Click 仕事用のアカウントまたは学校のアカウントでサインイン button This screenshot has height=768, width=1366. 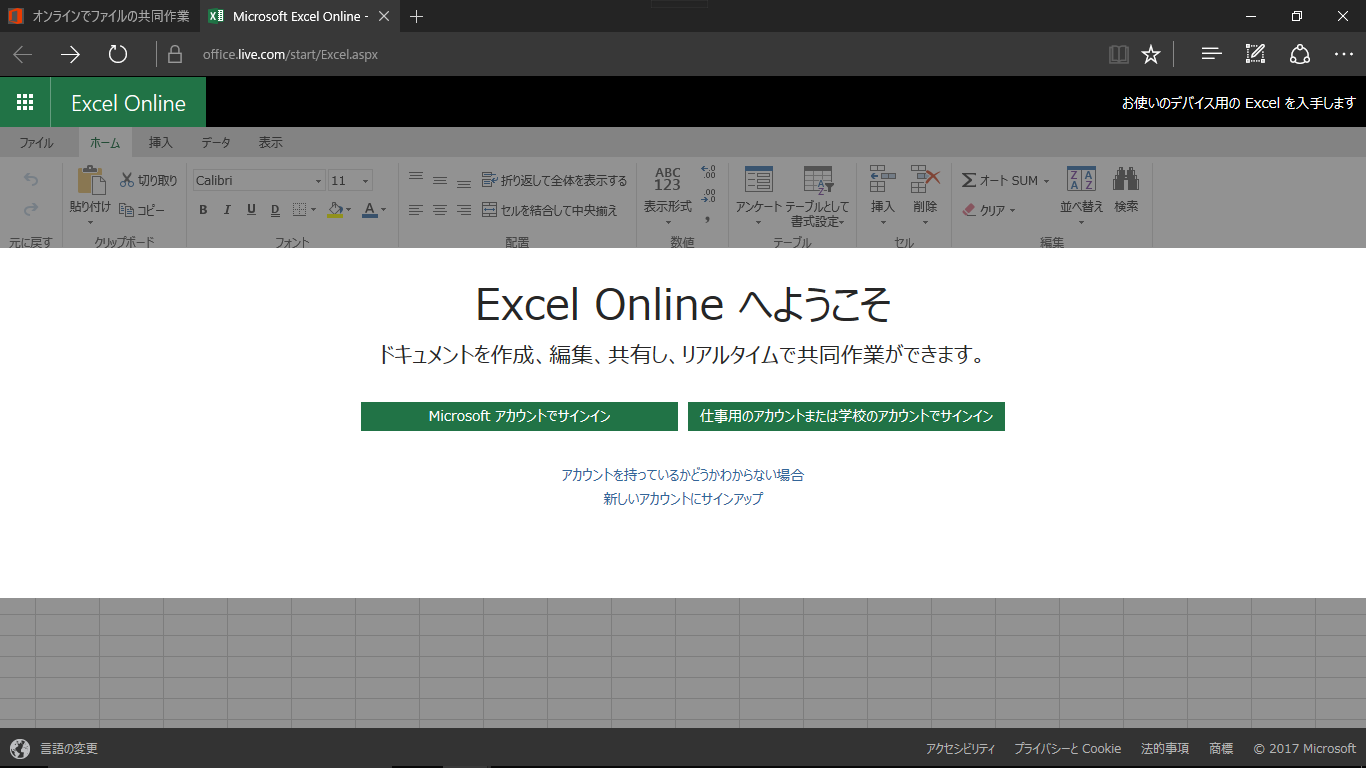846,416
